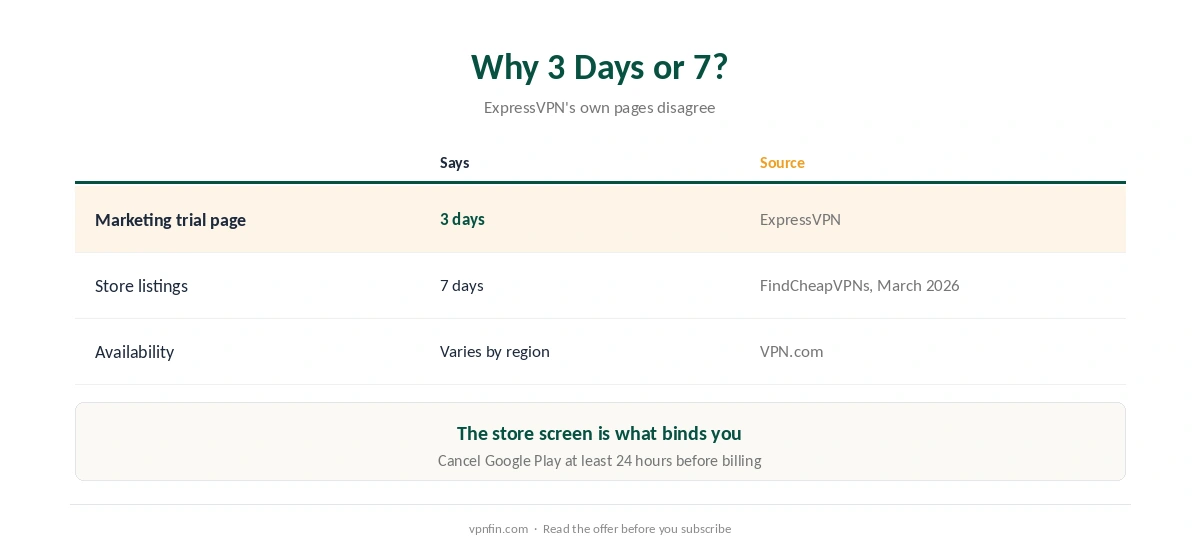The width and height of the screenshot is (1200, 548).
Task: Select the 'Marketing trial page' row label
Action: 170,220
